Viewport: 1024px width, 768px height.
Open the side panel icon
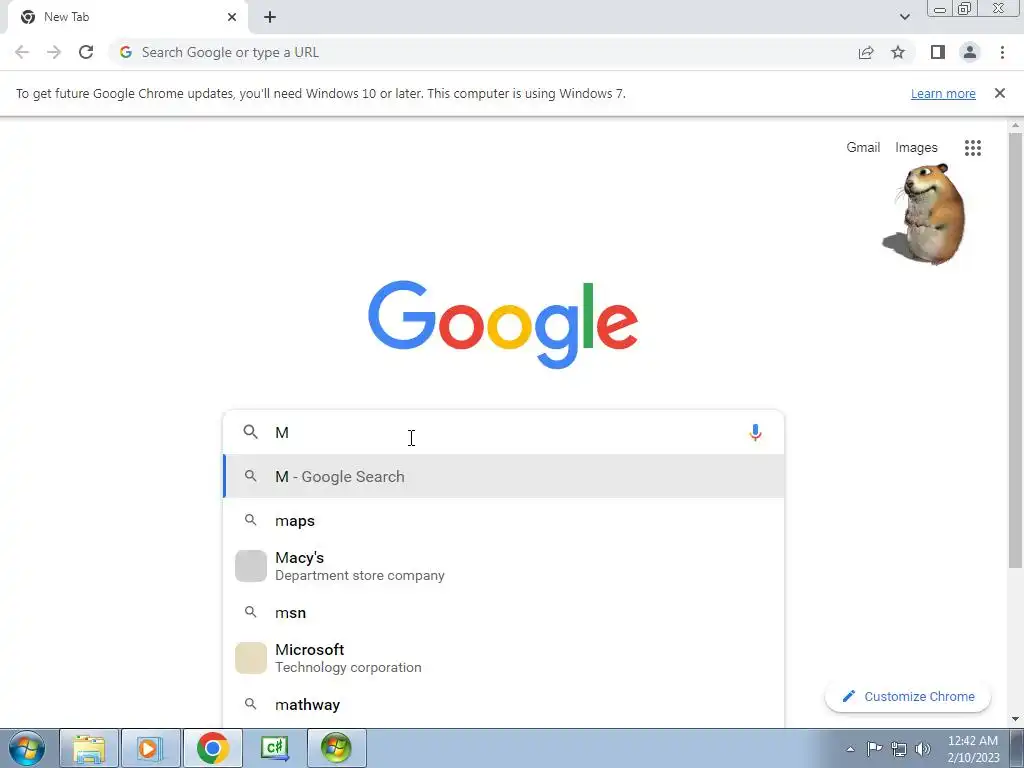[938, 52]
